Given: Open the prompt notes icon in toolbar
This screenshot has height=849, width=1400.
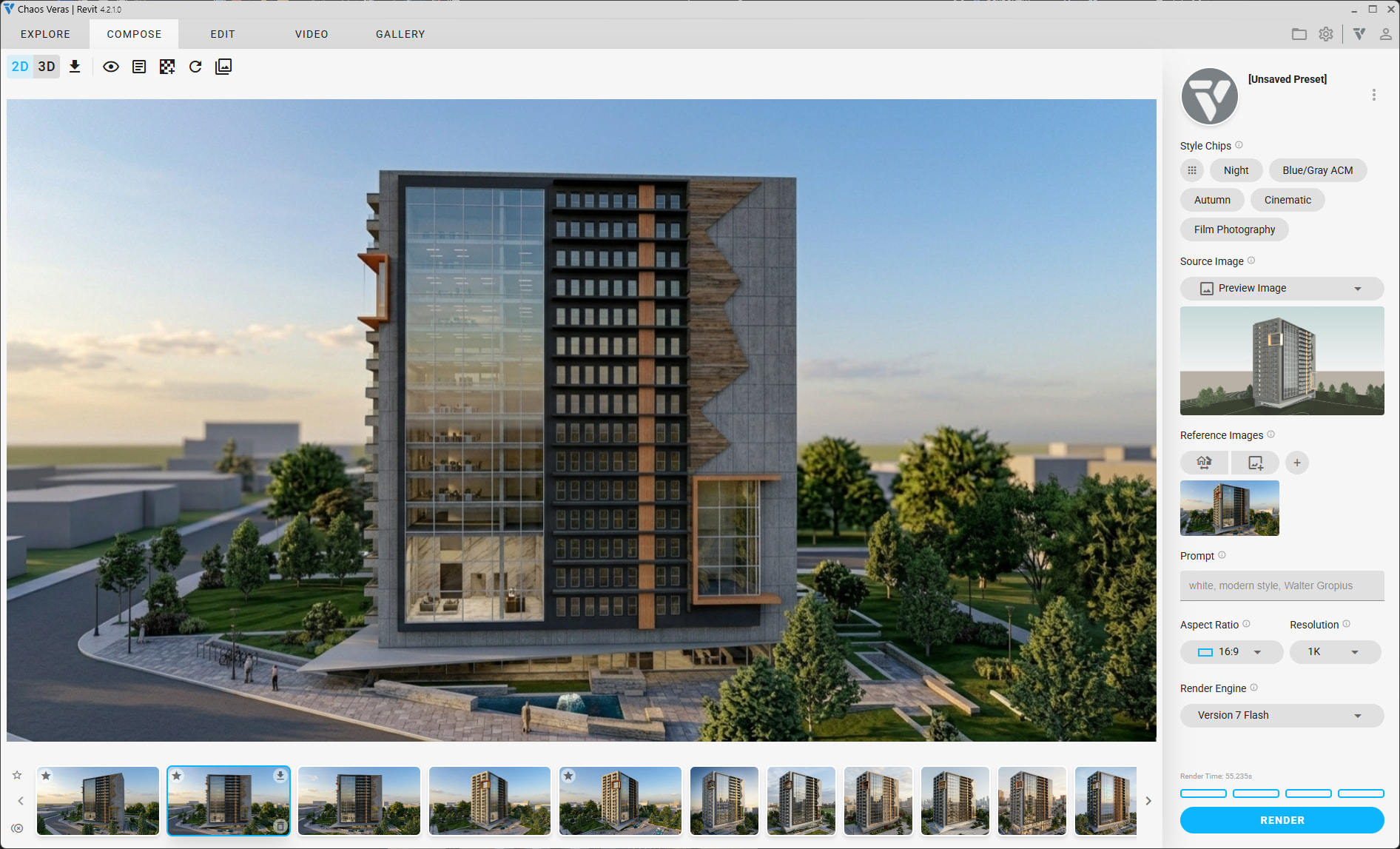Looking at the screenshot, I should point(139,67).
